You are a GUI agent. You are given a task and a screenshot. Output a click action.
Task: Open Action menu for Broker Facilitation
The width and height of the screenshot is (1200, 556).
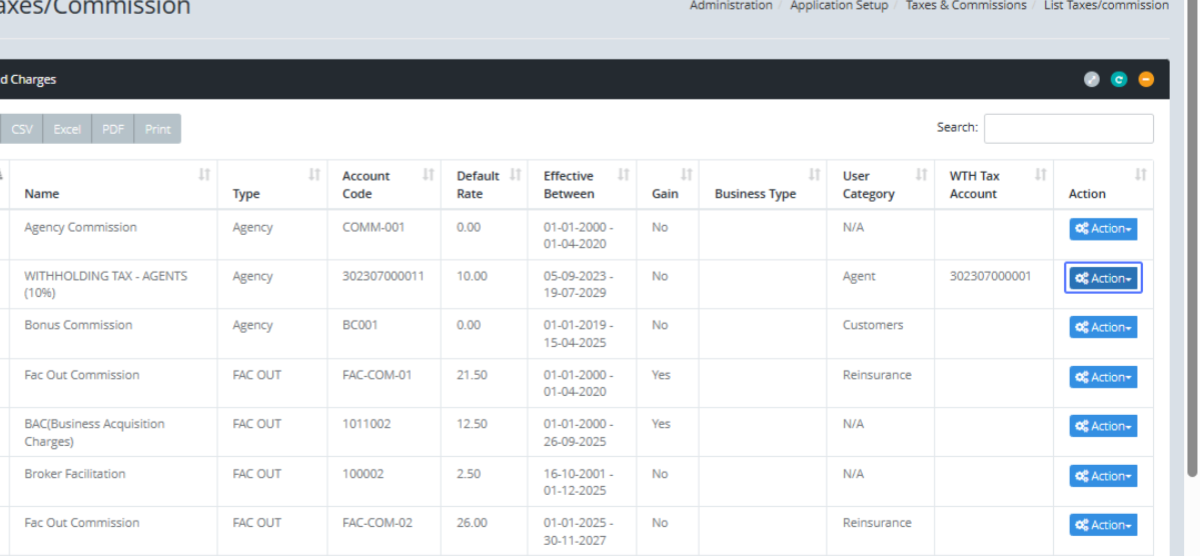pos(1103,477)
